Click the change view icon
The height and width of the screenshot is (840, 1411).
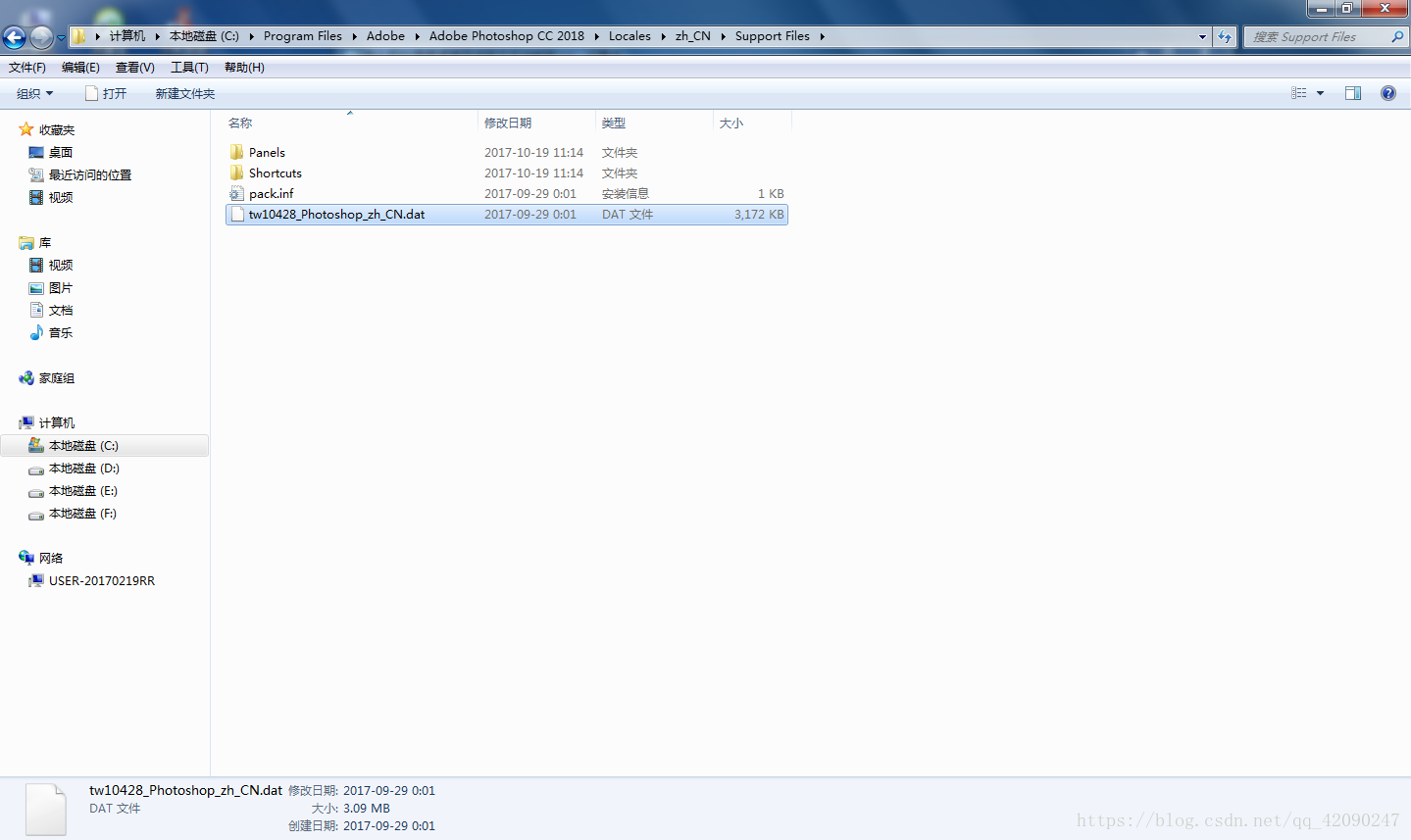[1298, 93]
